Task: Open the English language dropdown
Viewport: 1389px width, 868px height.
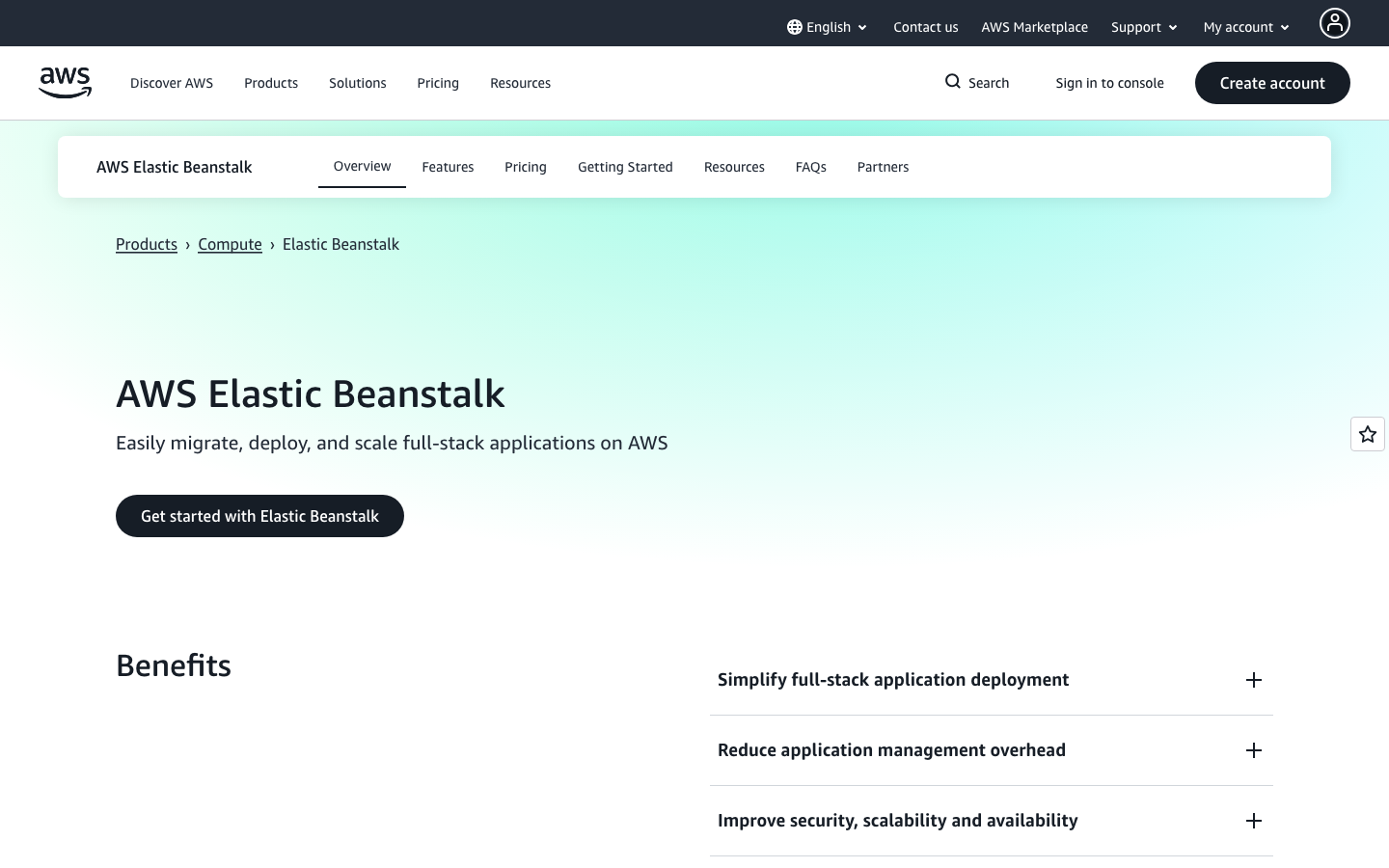Action: pyautogui.click(x=828, y=27)
